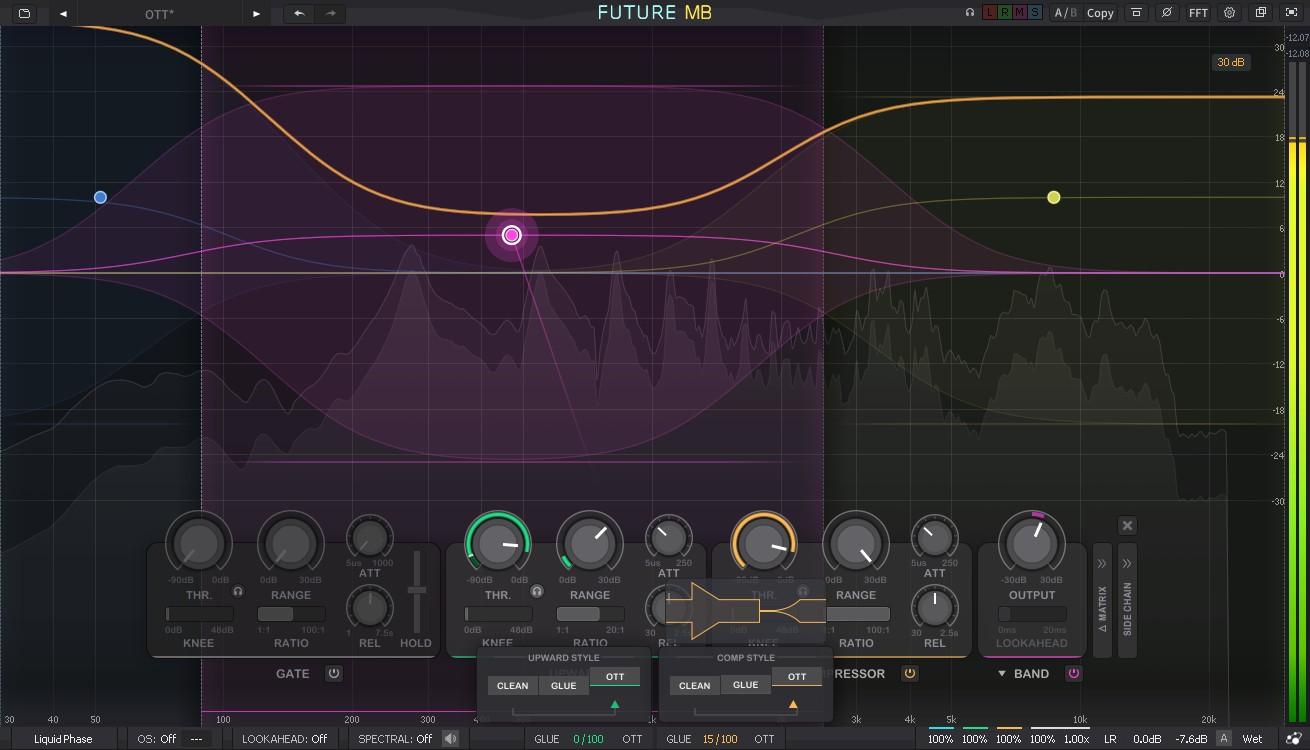Expand the SIDE CHAIN panel
The image size is (1310, 750).
pyautogui.click(x=1125, y=563)
